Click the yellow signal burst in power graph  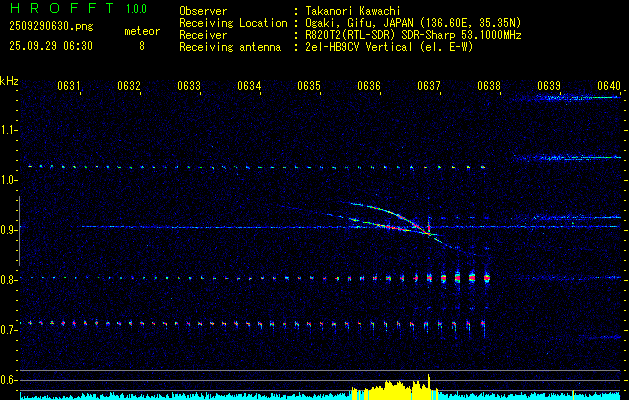(x=394, y=389)
